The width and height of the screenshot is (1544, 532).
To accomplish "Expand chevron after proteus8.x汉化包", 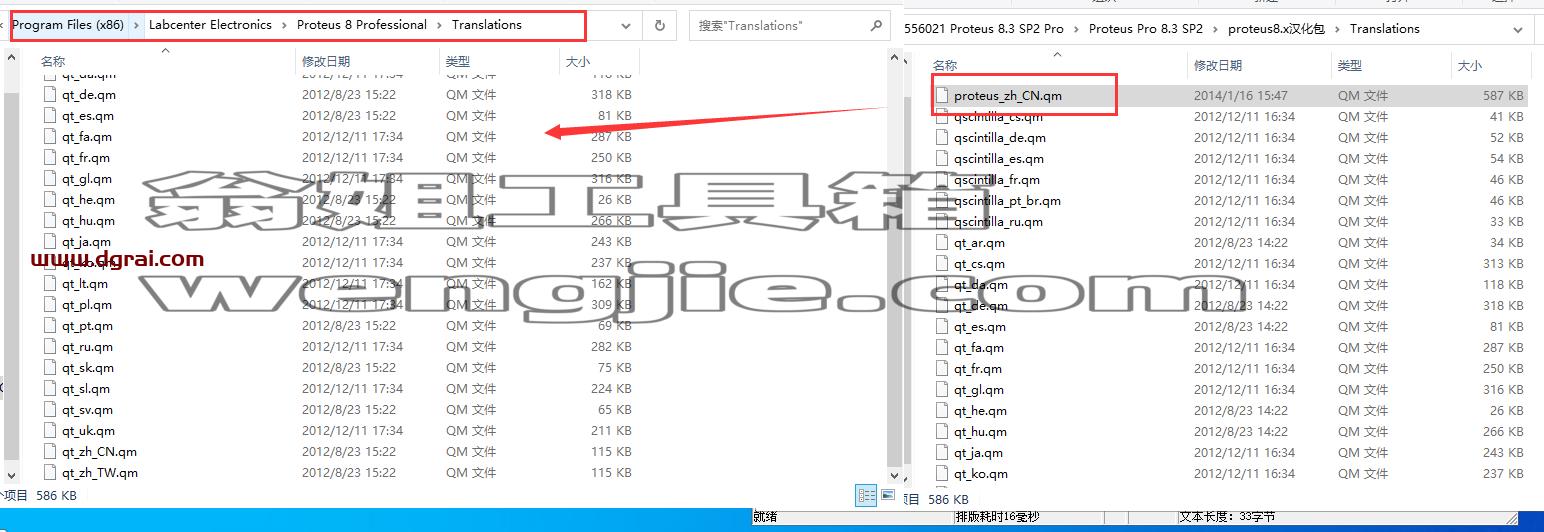I will [x=1337, y=29].
